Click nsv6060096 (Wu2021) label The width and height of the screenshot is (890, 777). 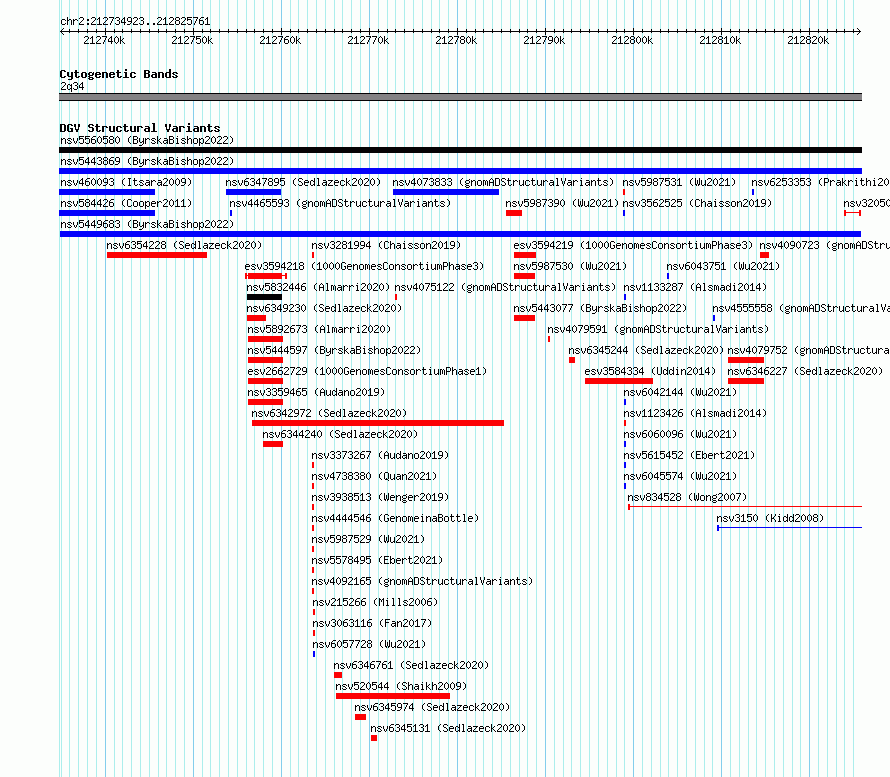(680, 434)
